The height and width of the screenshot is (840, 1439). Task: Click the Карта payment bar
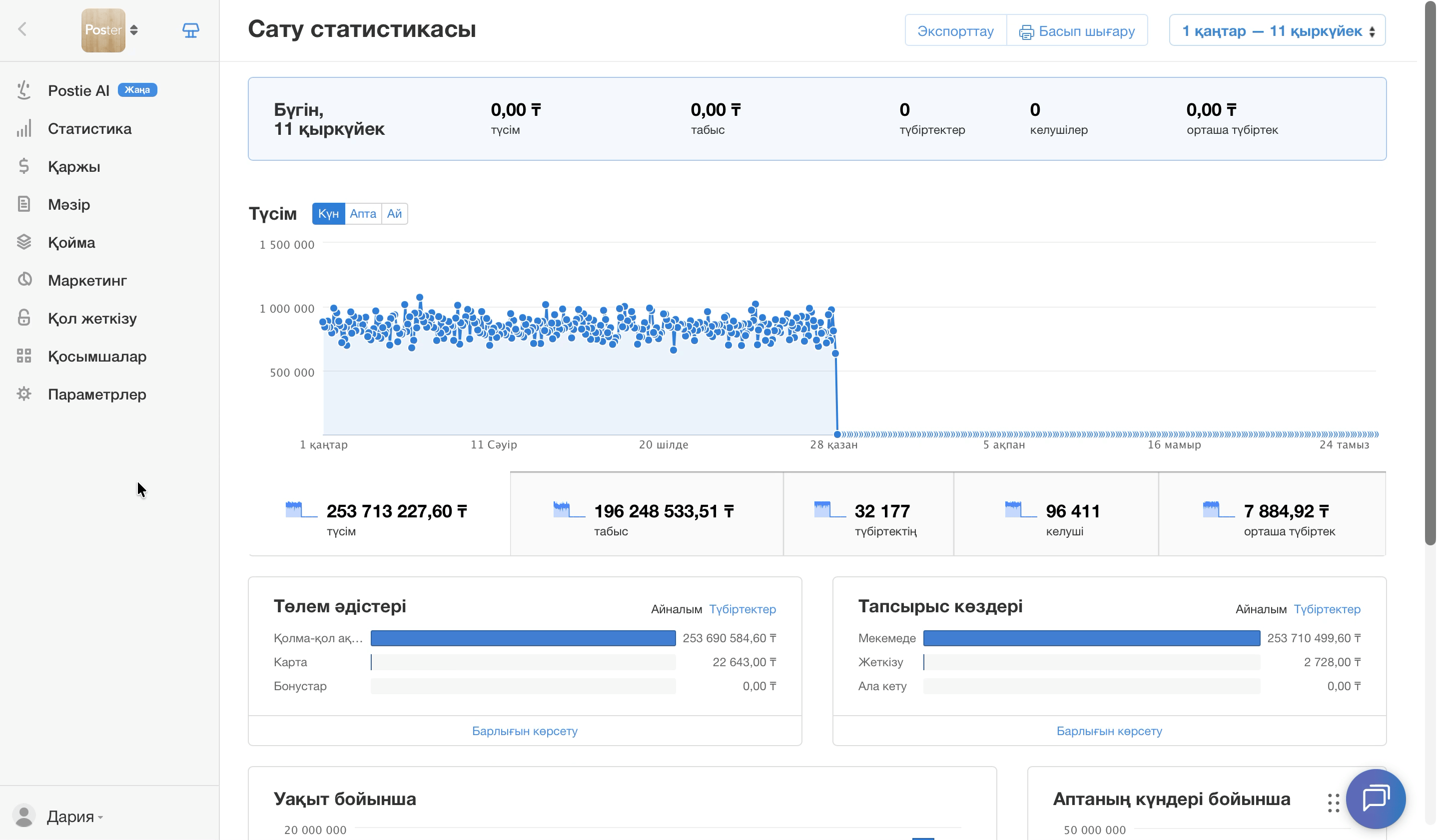[x=523, y=662]
